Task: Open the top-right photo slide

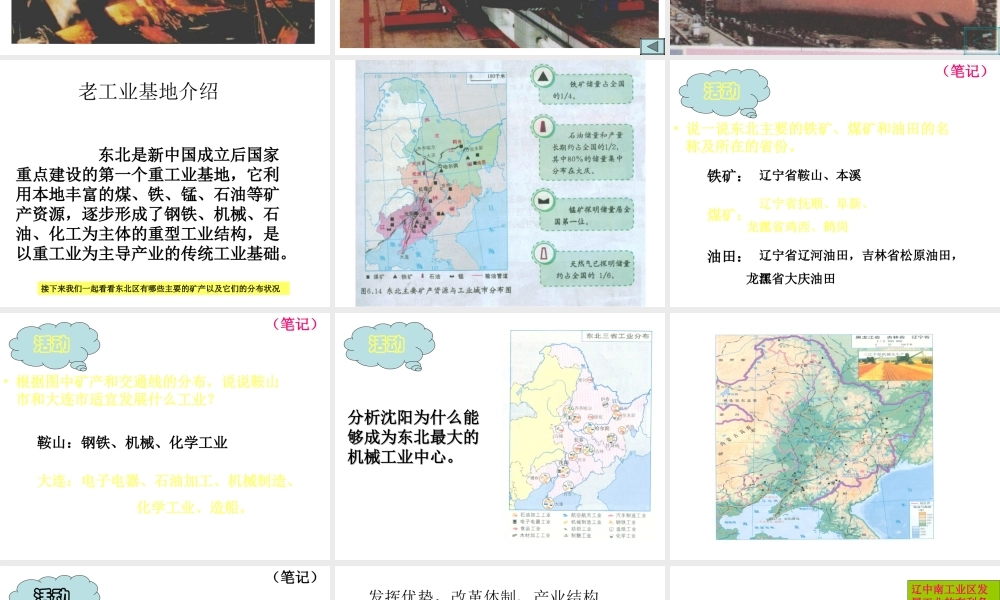Action: click(835, 27)
